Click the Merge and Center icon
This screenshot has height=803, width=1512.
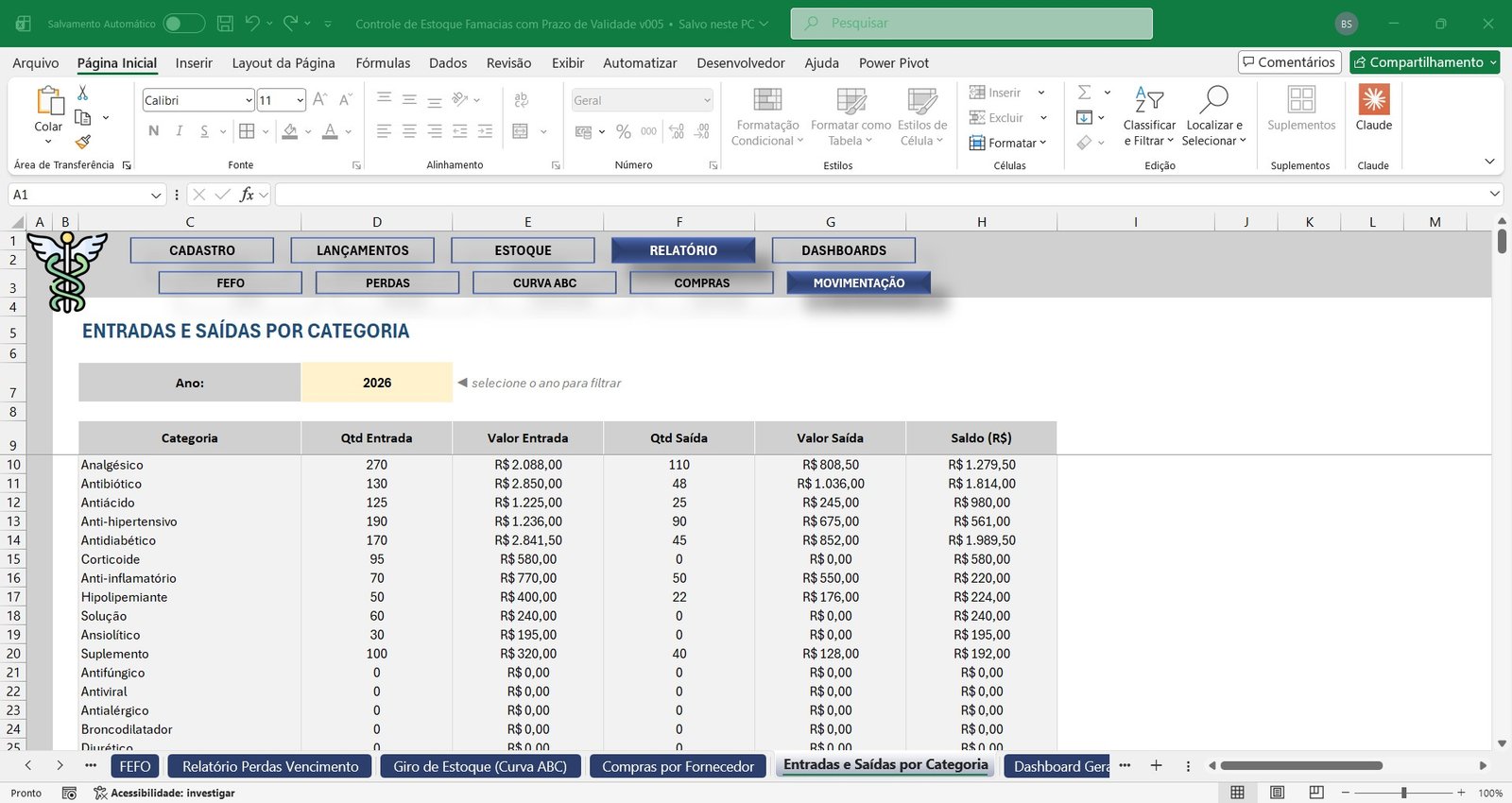(x=521, y=131)
